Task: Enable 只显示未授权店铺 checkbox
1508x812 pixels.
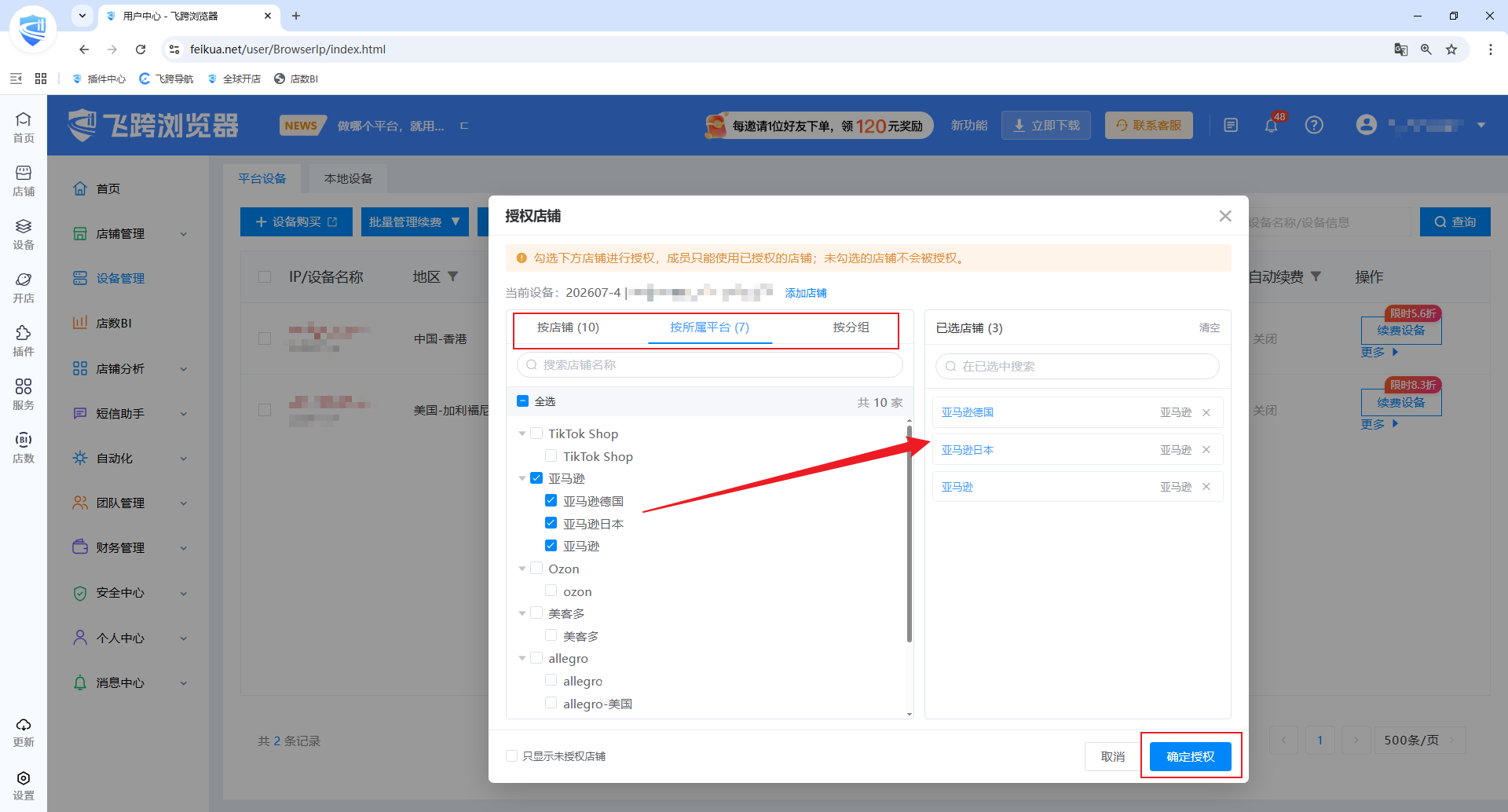Action: tap(512, 756)
